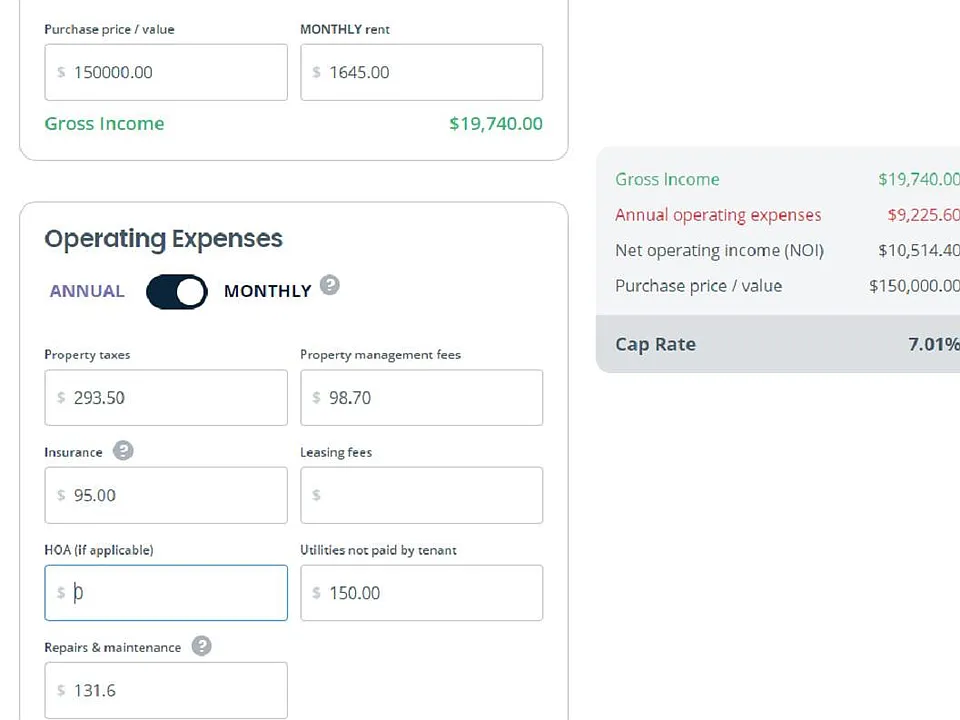Click Net operating income $10,514.40 value
The height and width of the screenshot is (720, 960).
click(918, 250)
